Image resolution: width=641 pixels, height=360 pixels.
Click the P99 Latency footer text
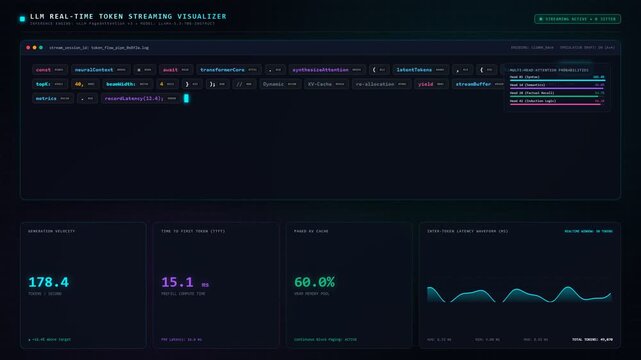pyautogui.click(x=182, y=340)
